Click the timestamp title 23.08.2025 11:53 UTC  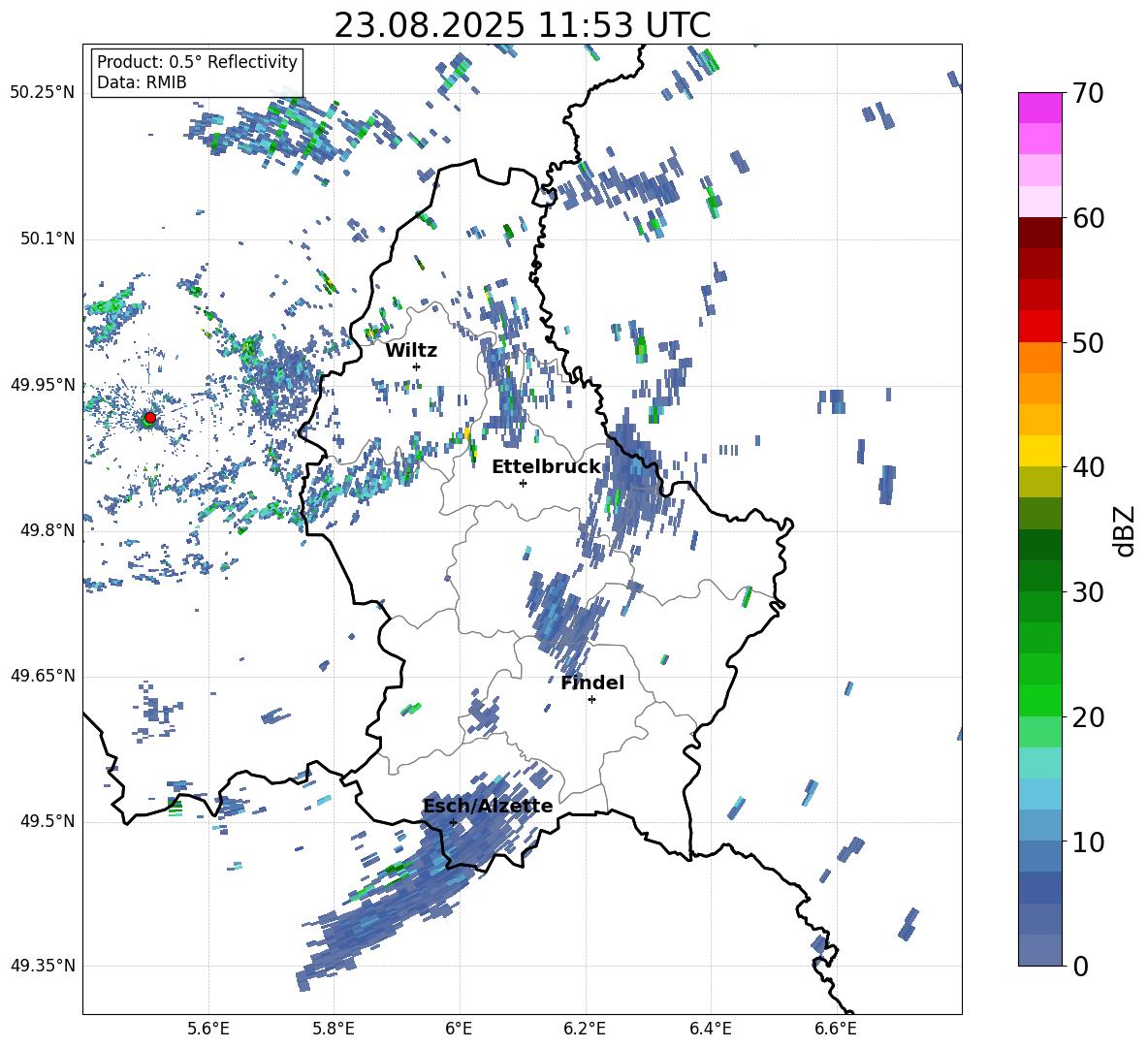[522, 25]
